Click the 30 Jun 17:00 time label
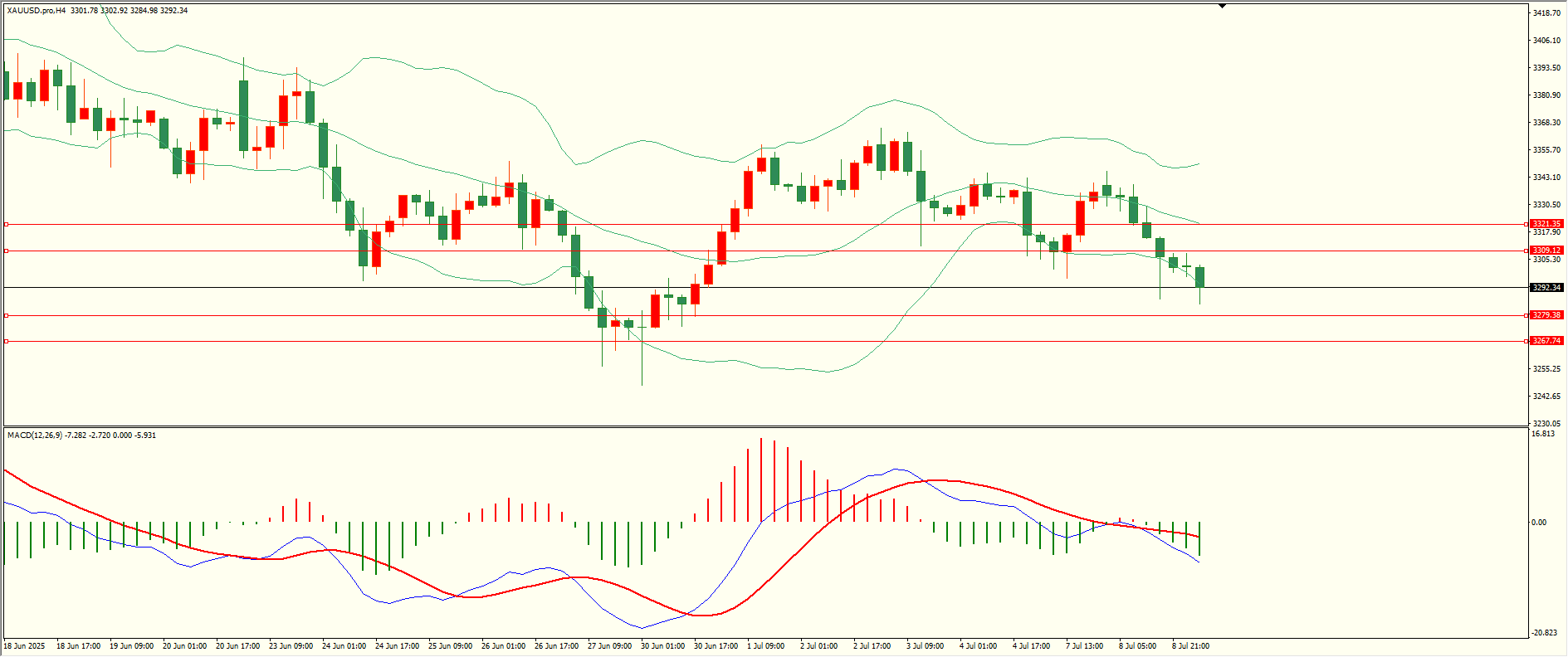This screenshot has width=1568, height=657. [716, 646]
